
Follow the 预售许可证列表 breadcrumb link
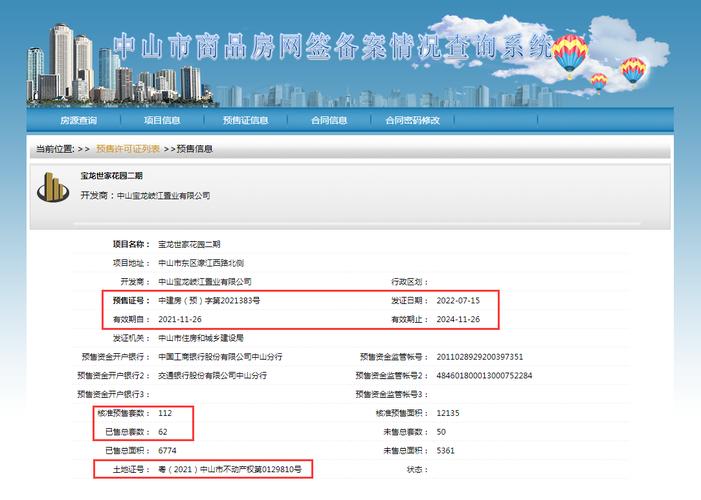tap(128, 149)
